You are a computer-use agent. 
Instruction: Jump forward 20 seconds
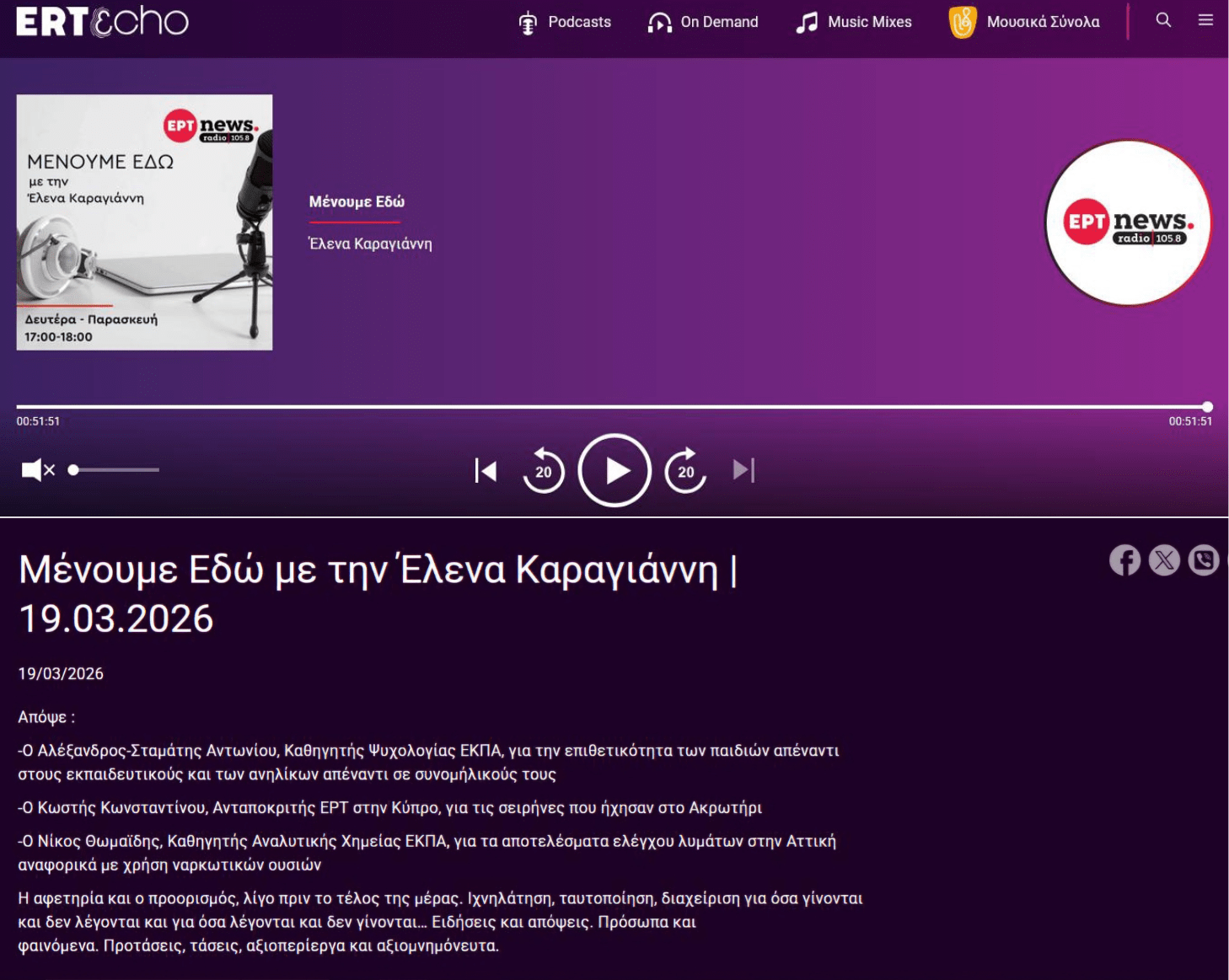(685, 470)
